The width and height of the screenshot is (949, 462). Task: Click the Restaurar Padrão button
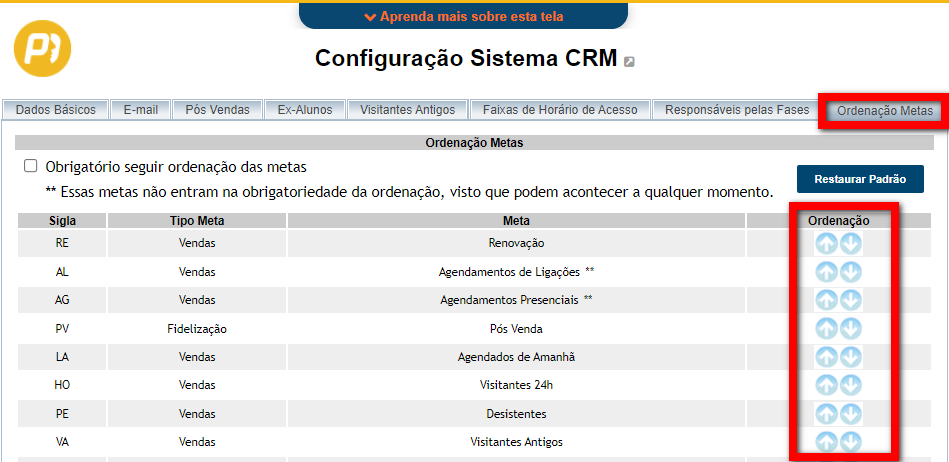tap(860, 180)
